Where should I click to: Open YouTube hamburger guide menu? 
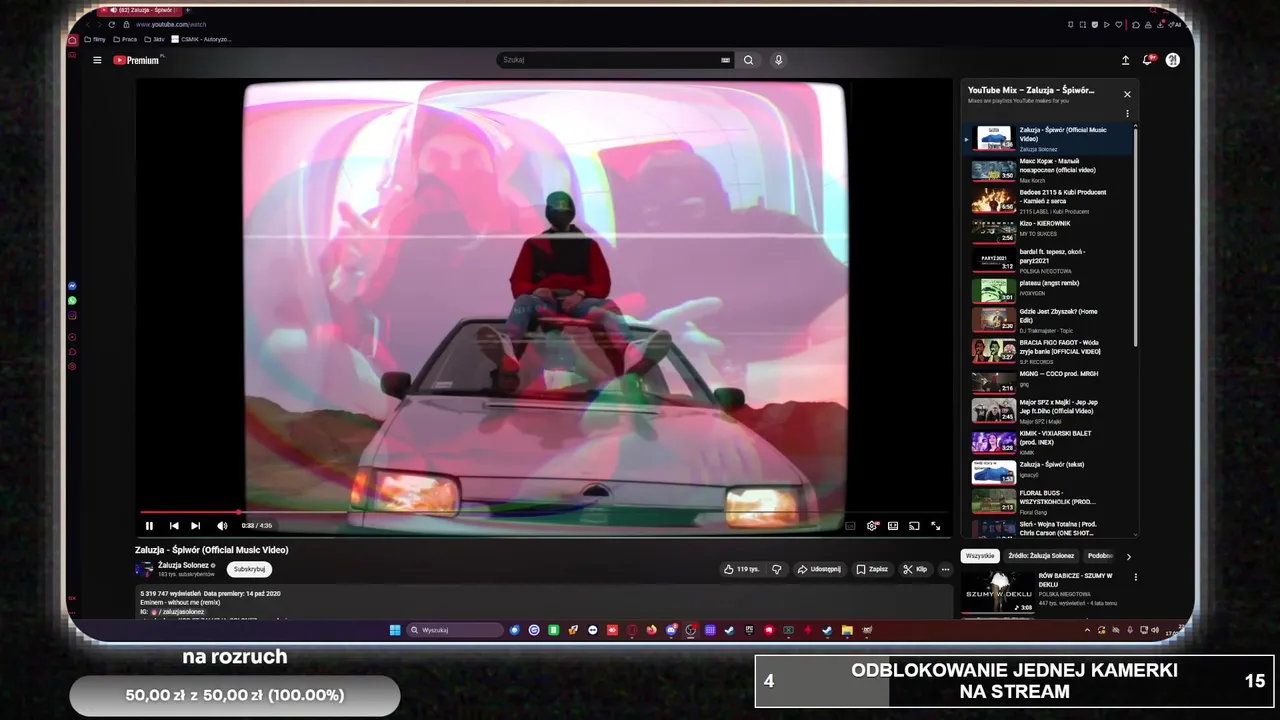pyautogui.click(x=97, y=60)
